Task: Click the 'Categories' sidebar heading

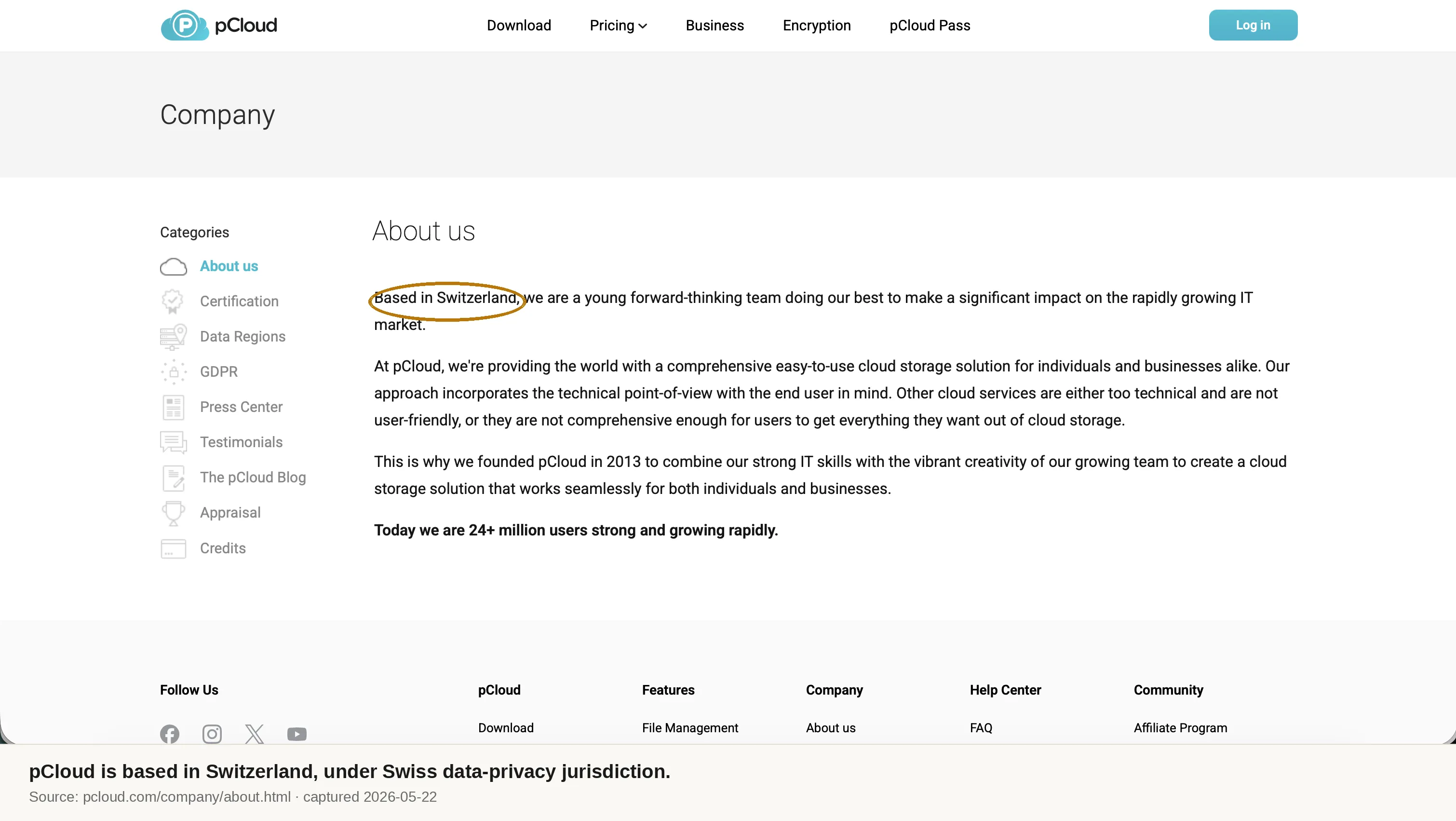Action: [x=194, y=233]
